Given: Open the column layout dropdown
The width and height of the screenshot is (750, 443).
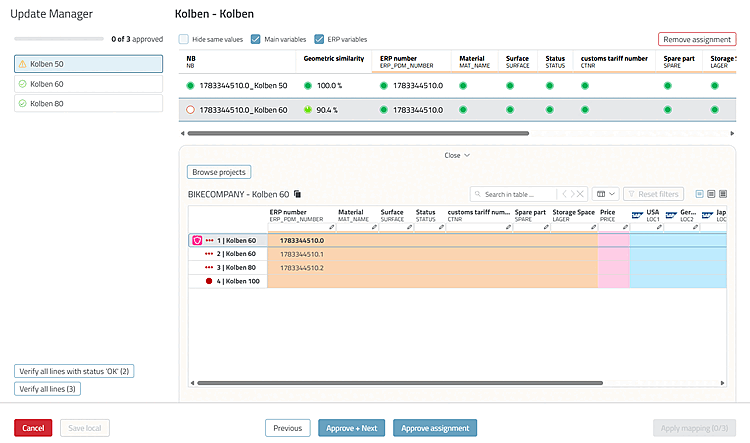Looking at the screenshot, I should 606,194.
